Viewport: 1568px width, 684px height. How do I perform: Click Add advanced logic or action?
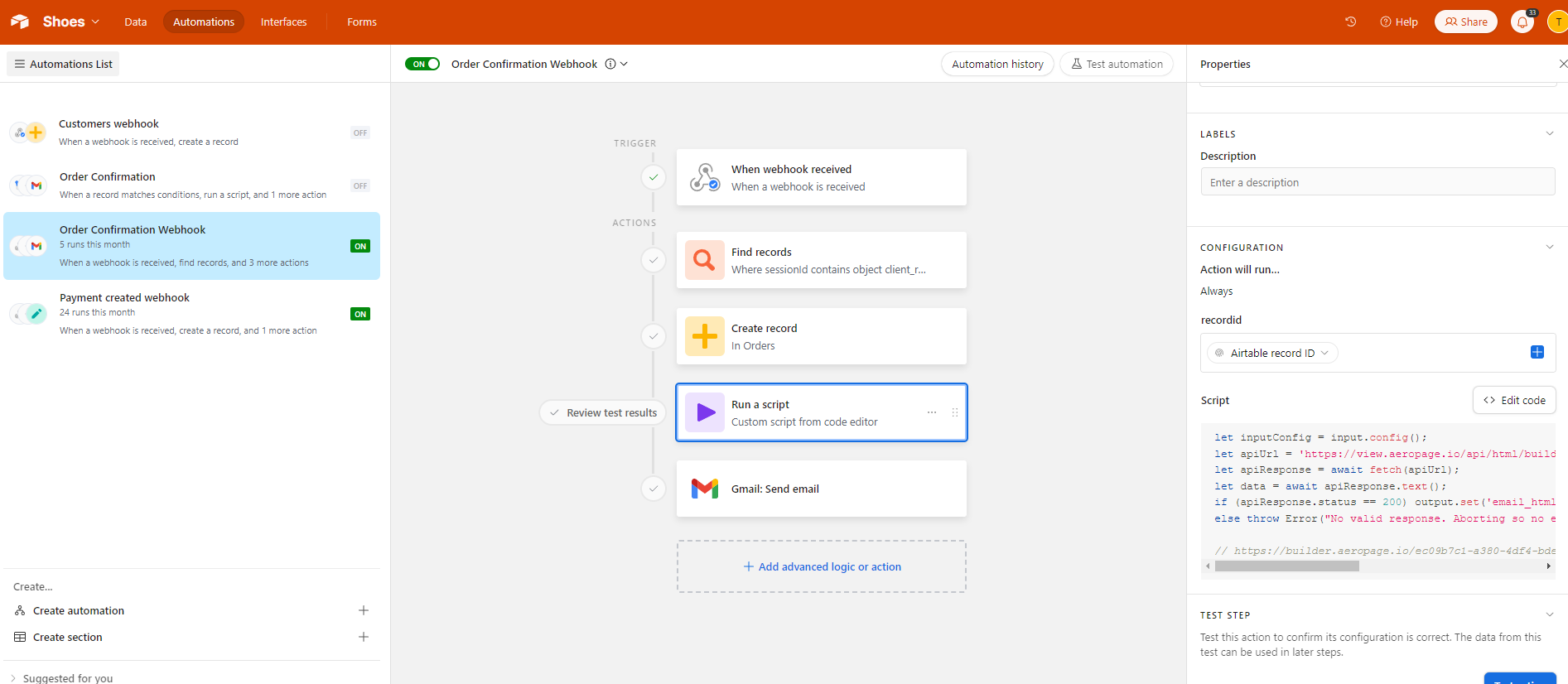[822, 566]
